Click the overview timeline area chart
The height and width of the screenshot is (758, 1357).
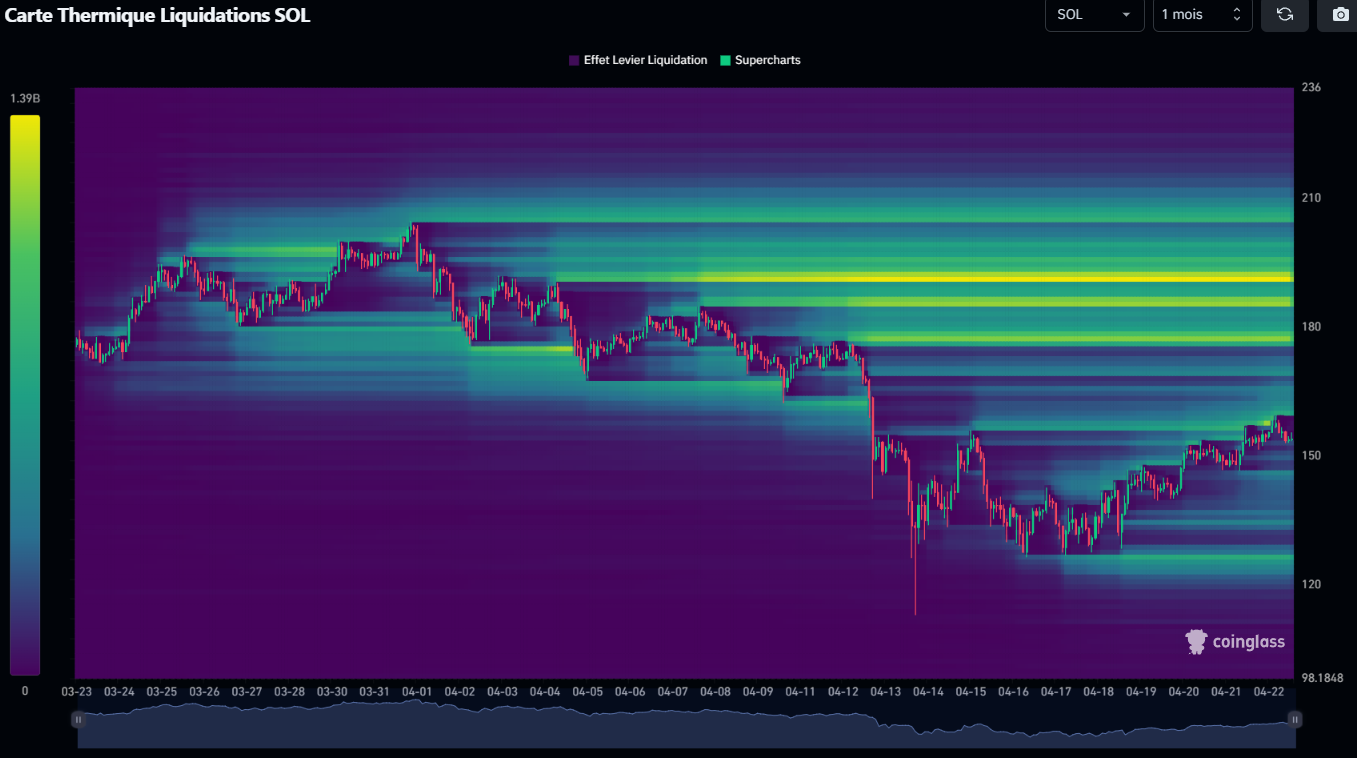686,724
